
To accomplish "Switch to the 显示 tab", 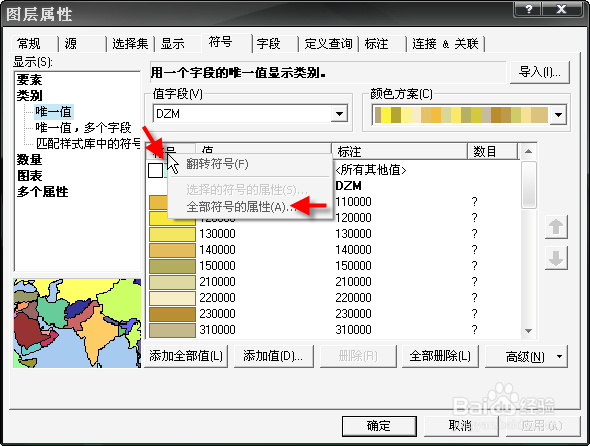I will (x=173, y=44).
